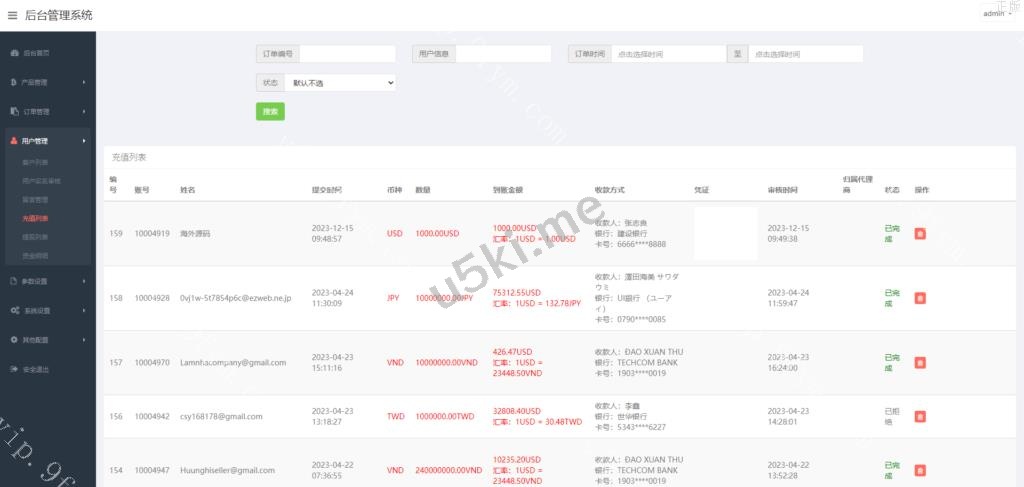Remove order 154 via red delete icon
Image resolution: width=1024 pixels, height=487 pixels.
pyautogui.click(x=920, y=470)
